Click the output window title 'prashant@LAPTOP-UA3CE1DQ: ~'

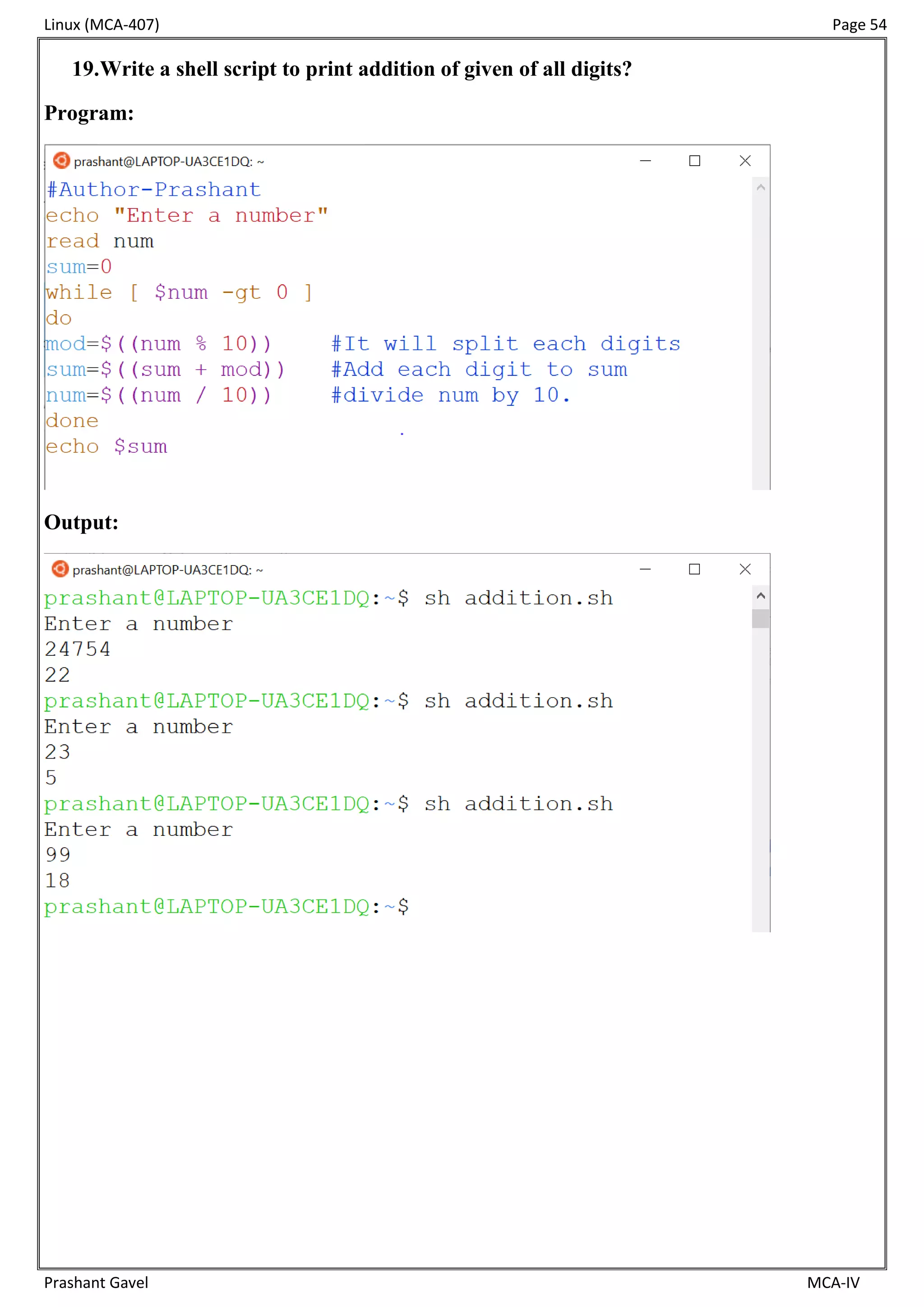(x=168, y=570)
